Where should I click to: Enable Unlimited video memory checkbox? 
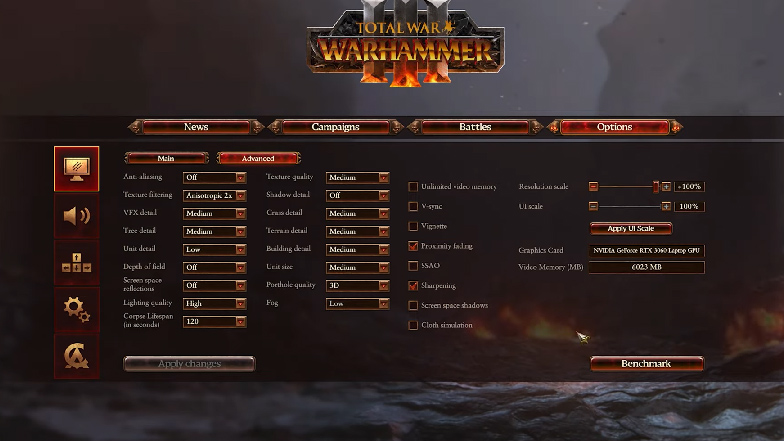pyautogui.click(x=413, y=186)
